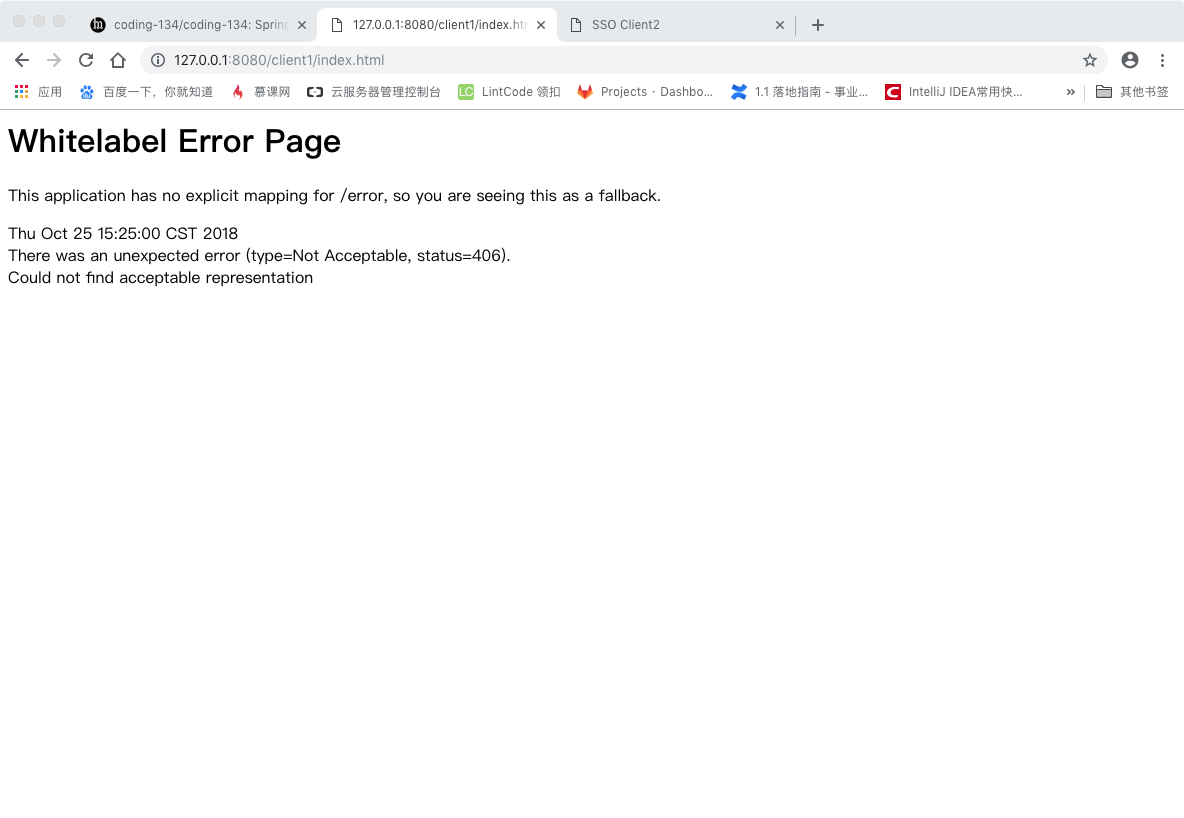Open 云服务器管理控制台 bookmark
Screen dimensions: 1184x818
374,92
